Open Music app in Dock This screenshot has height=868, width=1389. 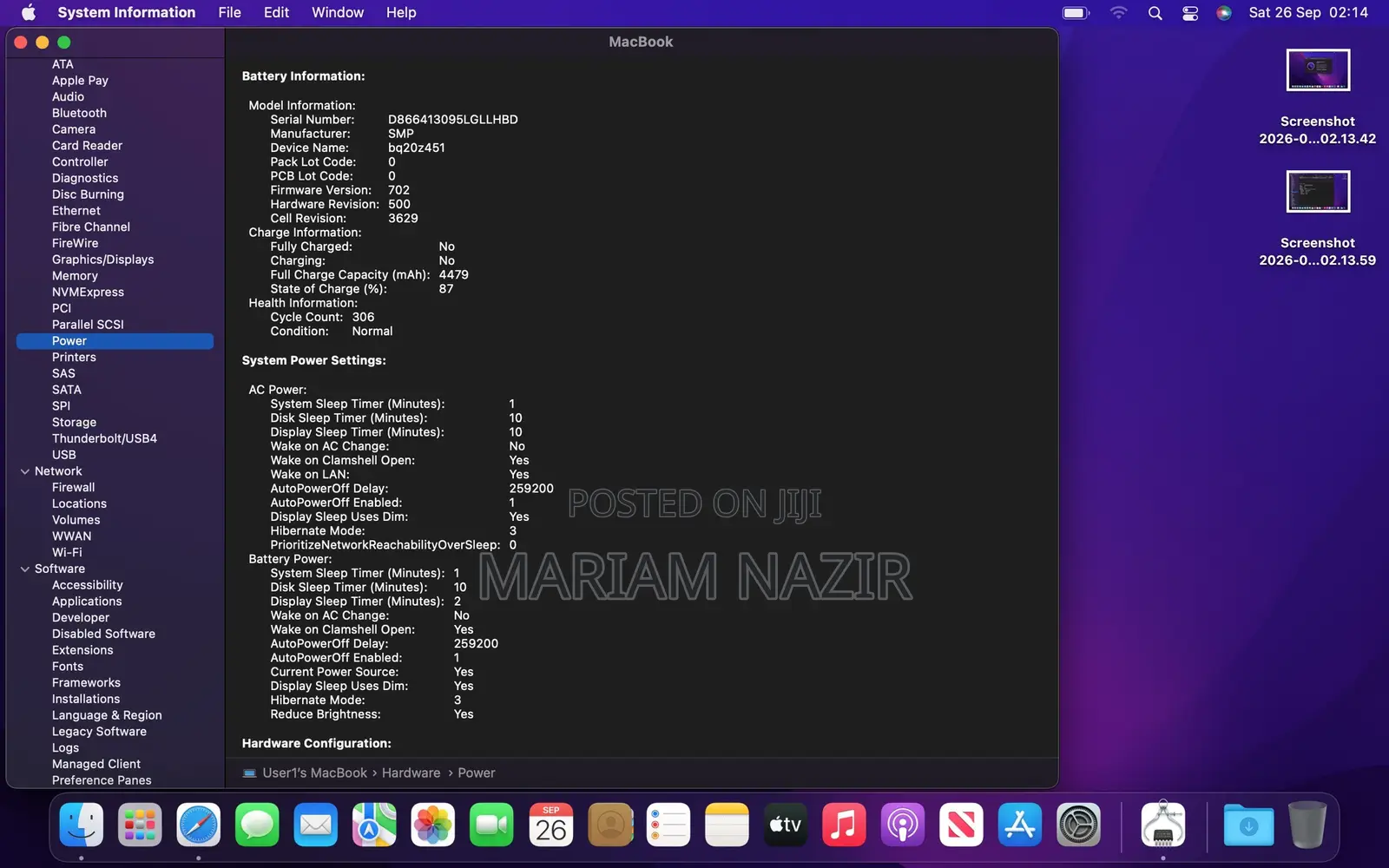coord(844,824)
